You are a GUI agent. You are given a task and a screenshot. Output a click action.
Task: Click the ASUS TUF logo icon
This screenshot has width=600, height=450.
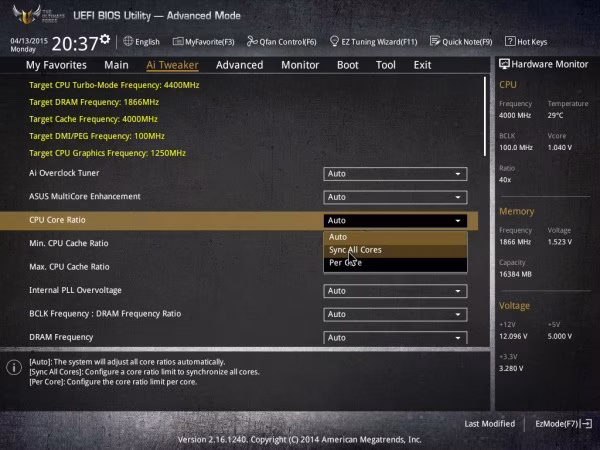[27, 14]
